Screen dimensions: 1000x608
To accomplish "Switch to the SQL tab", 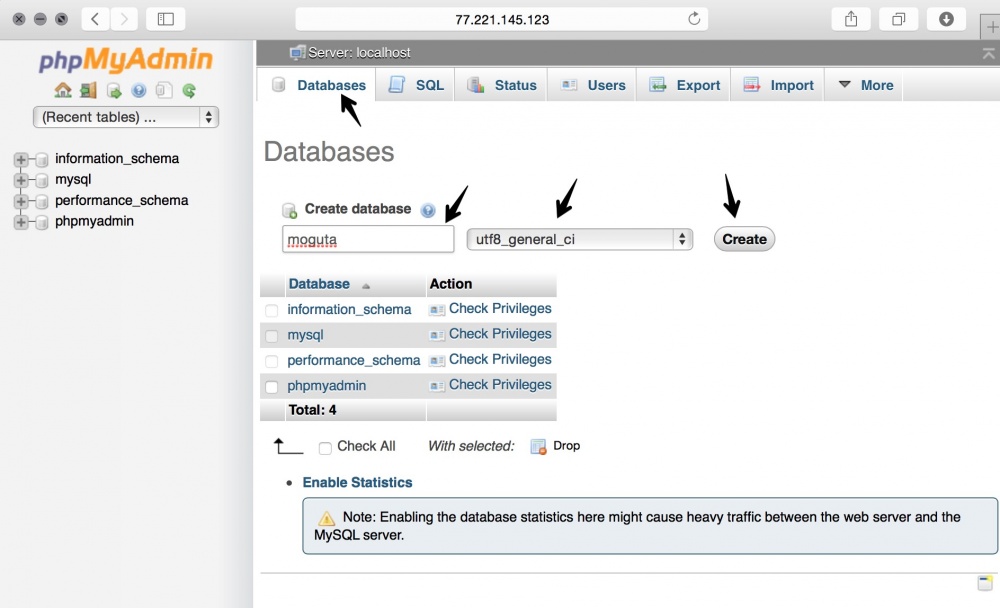I will (x=415, y=85).
